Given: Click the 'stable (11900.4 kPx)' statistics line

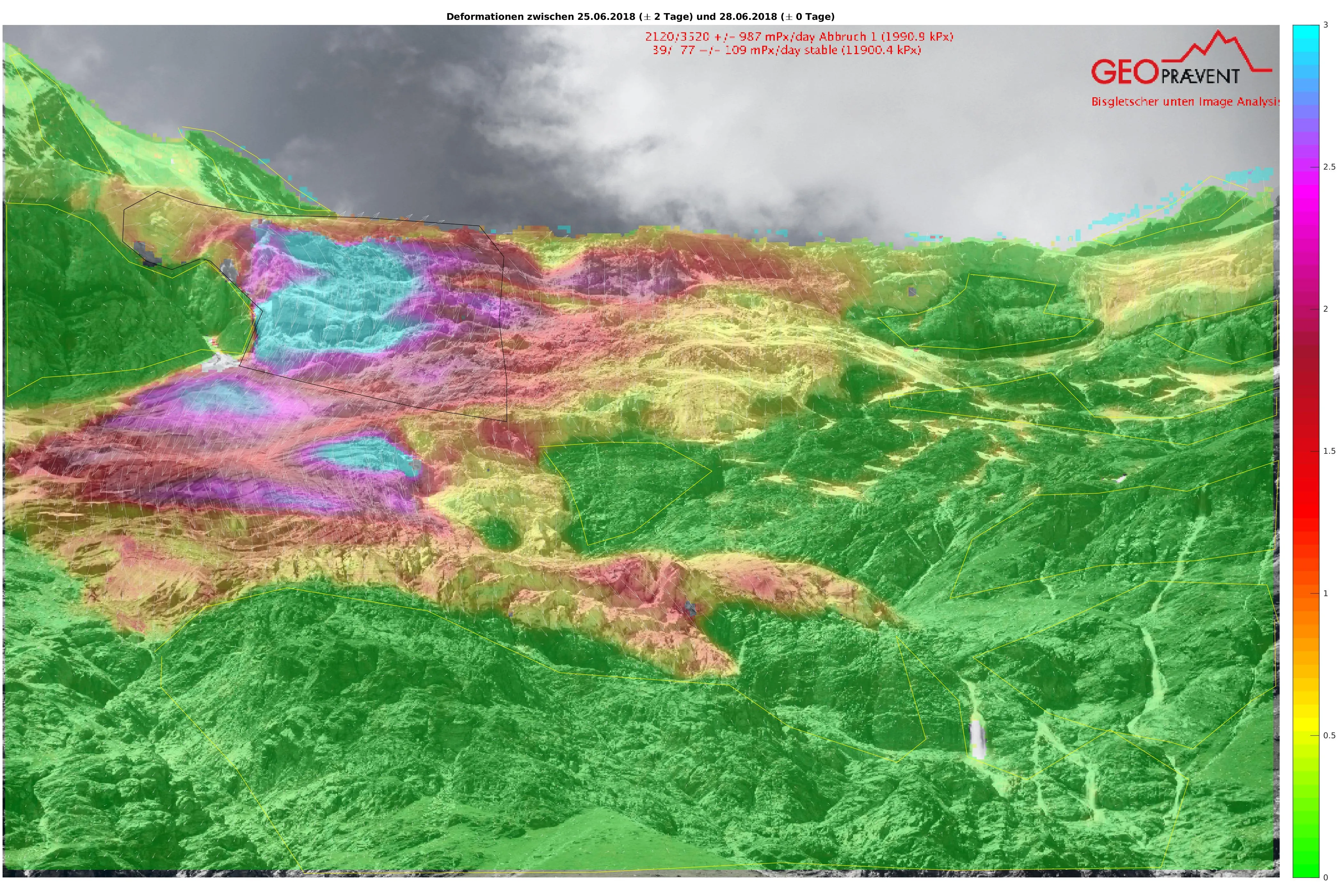Looking at the screenshot, I should [788, 50].
